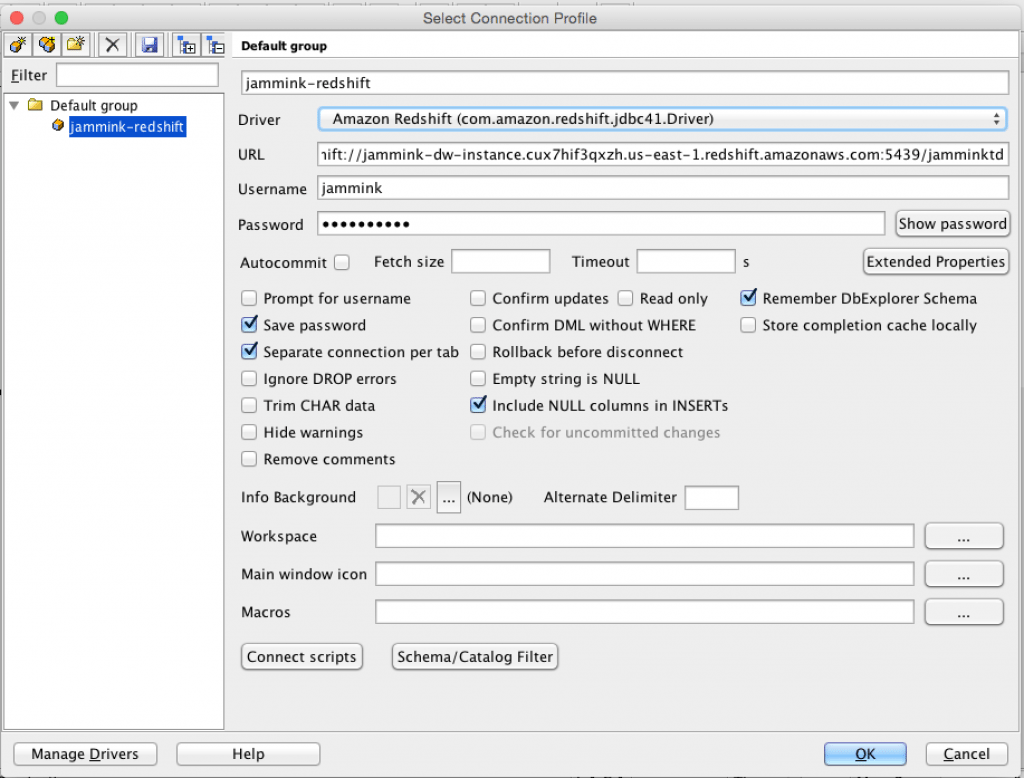The image size is (1024, 778).
Task: Browse for a Main window icon file
Action: [x=964, y=574]
